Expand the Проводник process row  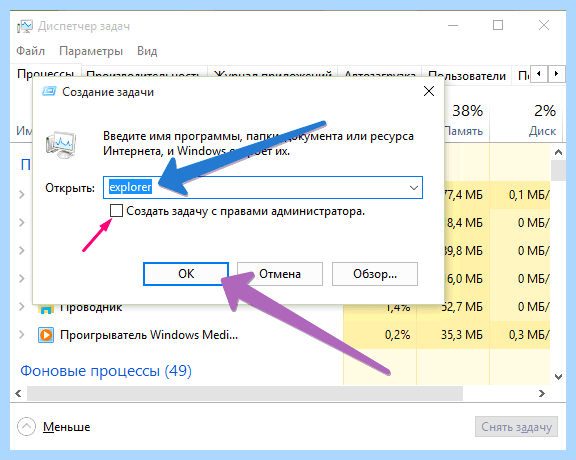22,307
